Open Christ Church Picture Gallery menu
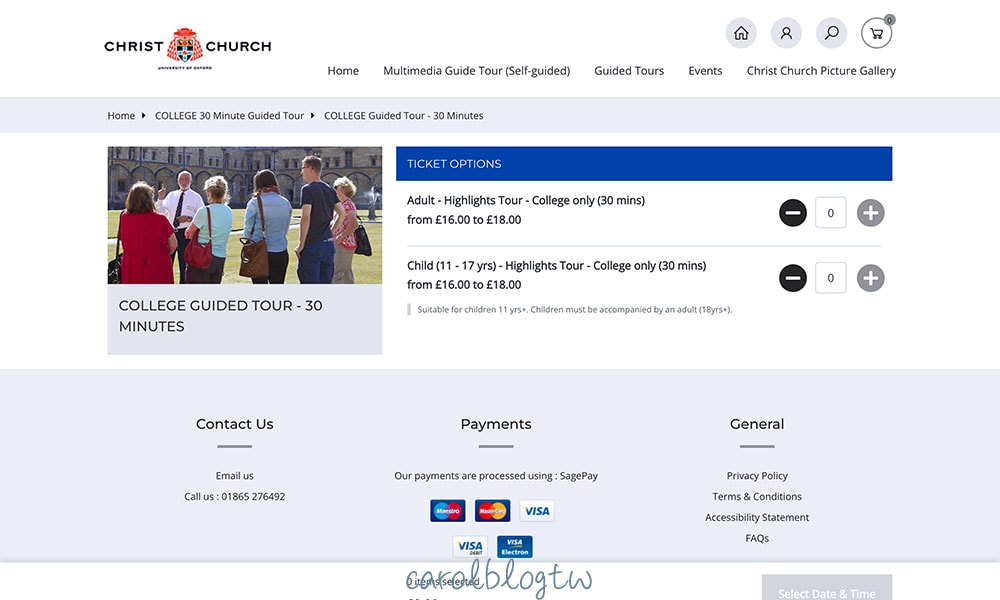This screenshot has width=1000, height=600. (x=821, y=71)
